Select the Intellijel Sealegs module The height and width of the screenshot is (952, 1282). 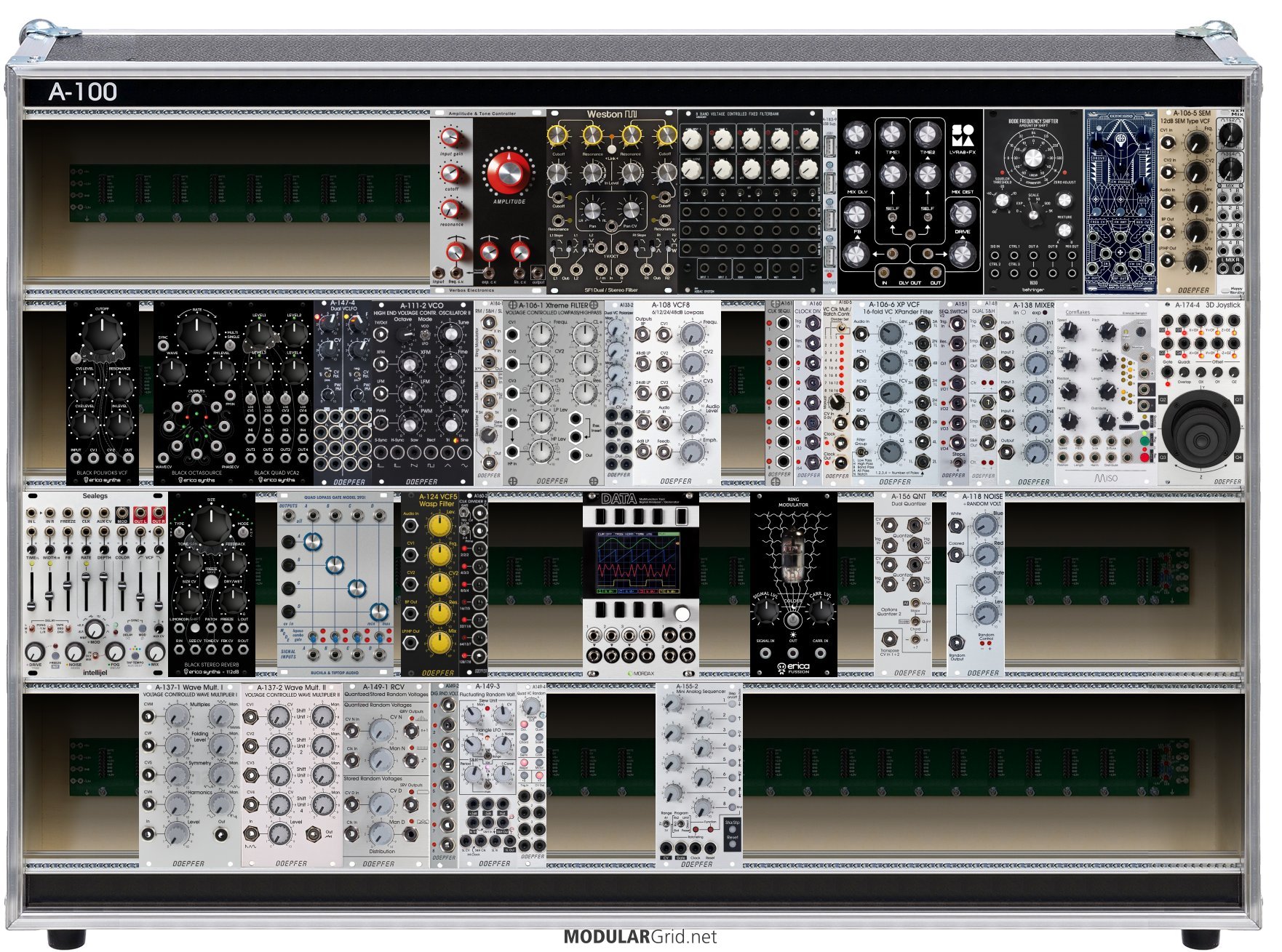[x=95, y=585]
